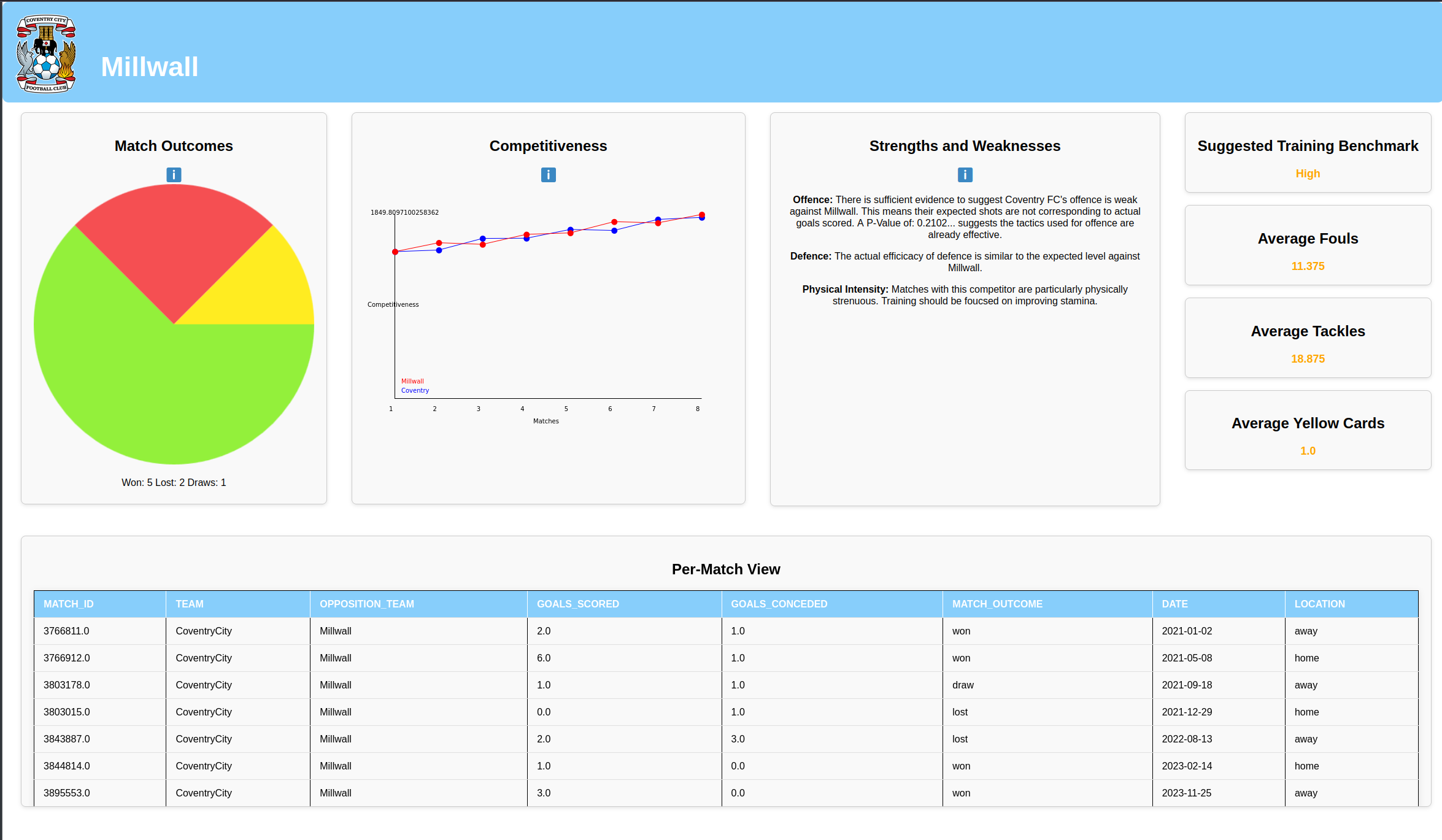
Task: Sort by GOALS_SCORED column header
Action: coord(577,604)
